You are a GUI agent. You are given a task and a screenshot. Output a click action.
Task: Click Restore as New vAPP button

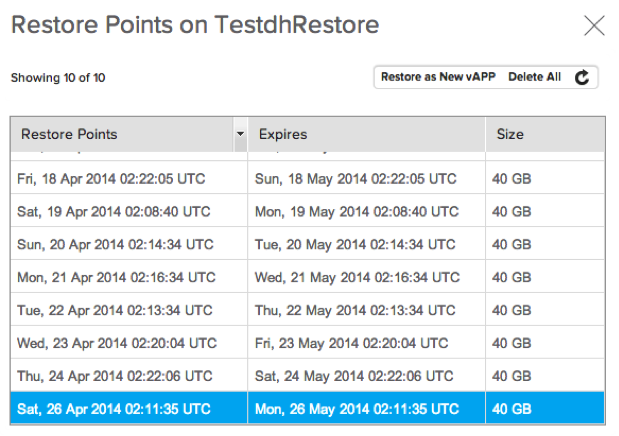tap(439, 77)
